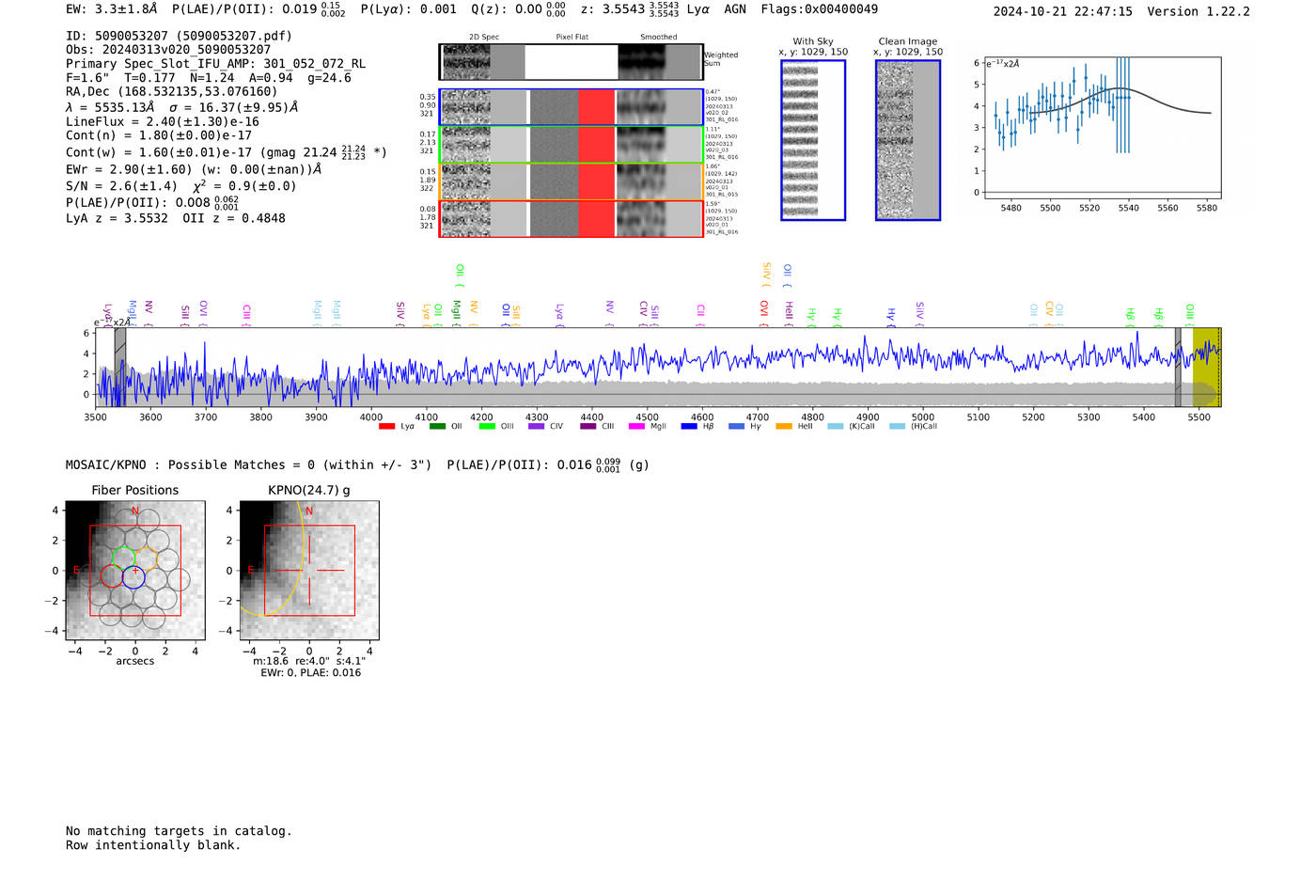Click the magenta MgII legend swatch

[636, 427]
